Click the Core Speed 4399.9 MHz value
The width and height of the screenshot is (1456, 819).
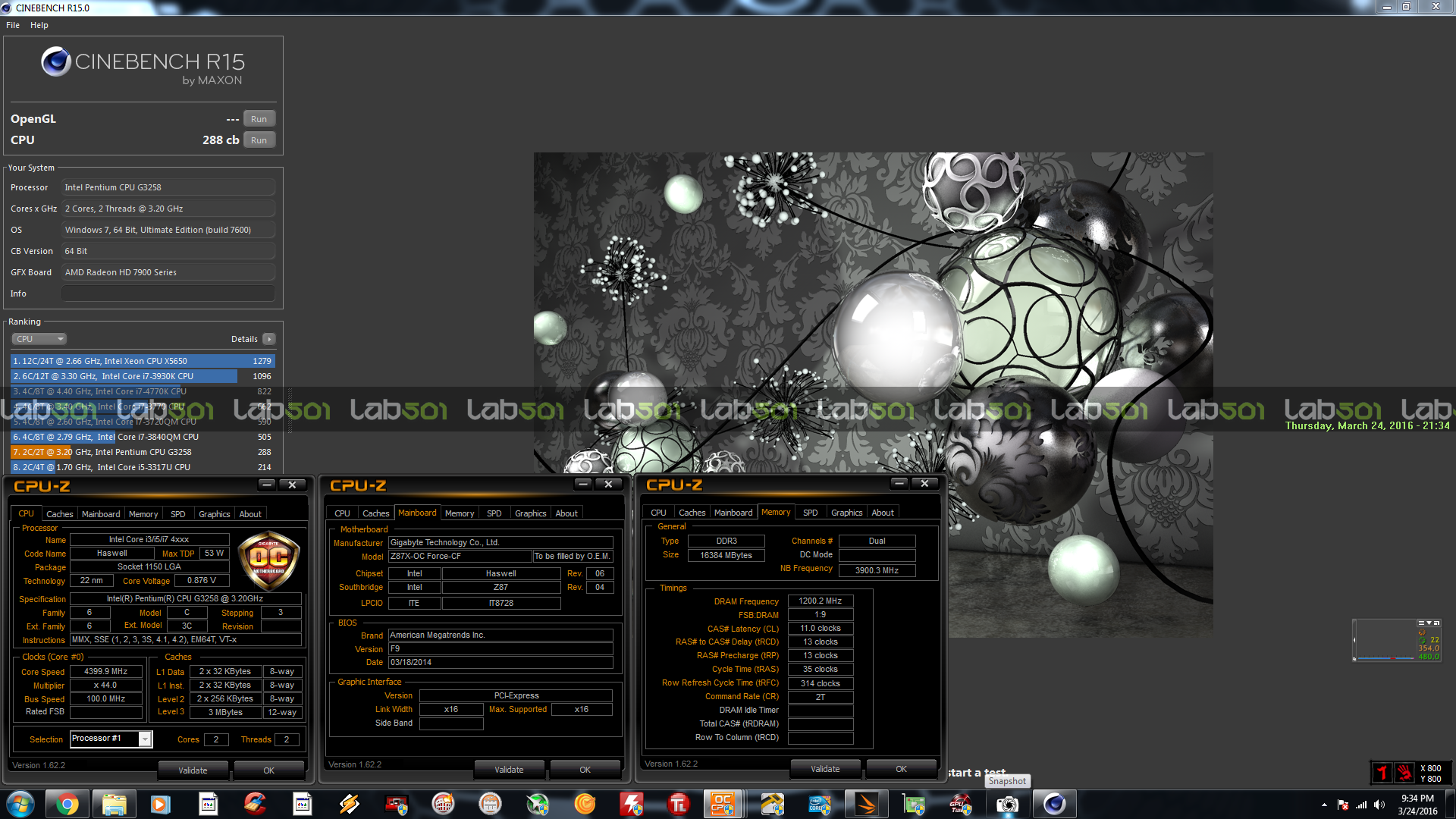click(106, 671)
